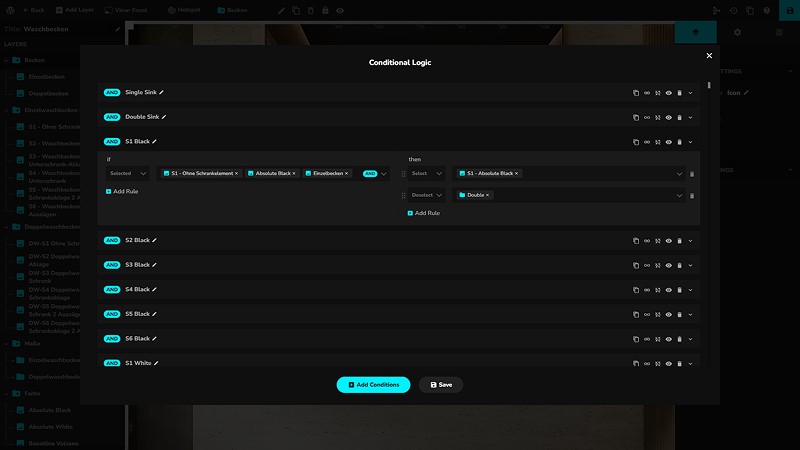Click shuffle icon on S3 Black row
The width and height of the screenshot is (800, 450).
coord(658,265)
